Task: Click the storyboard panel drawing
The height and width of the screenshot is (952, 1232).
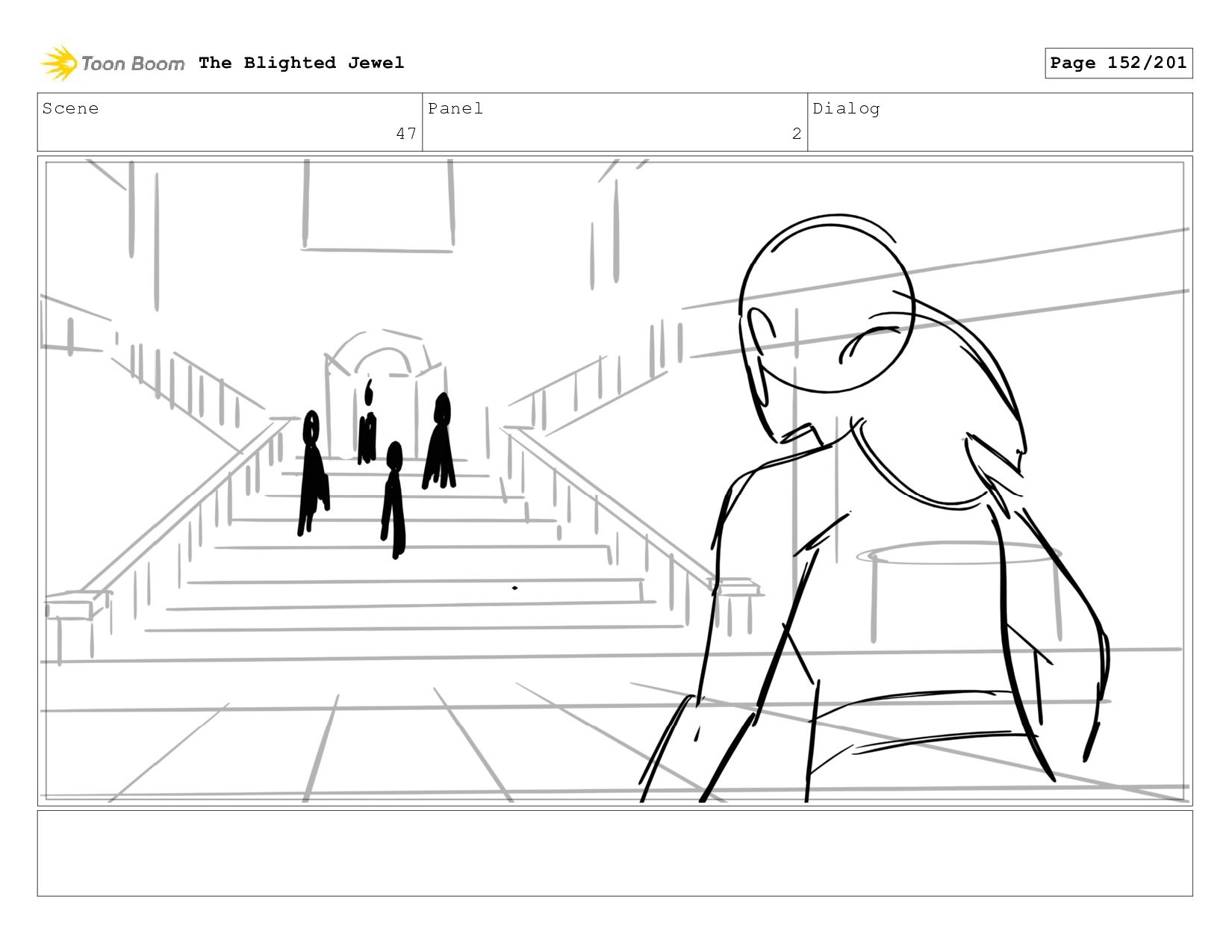Action: pos(615,481)
